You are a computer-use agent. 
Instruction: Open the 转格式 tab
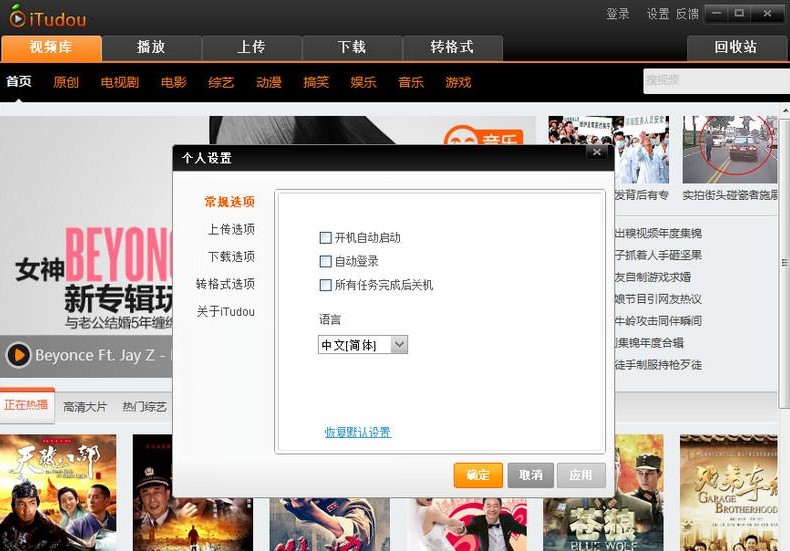(x=452, y=47)
